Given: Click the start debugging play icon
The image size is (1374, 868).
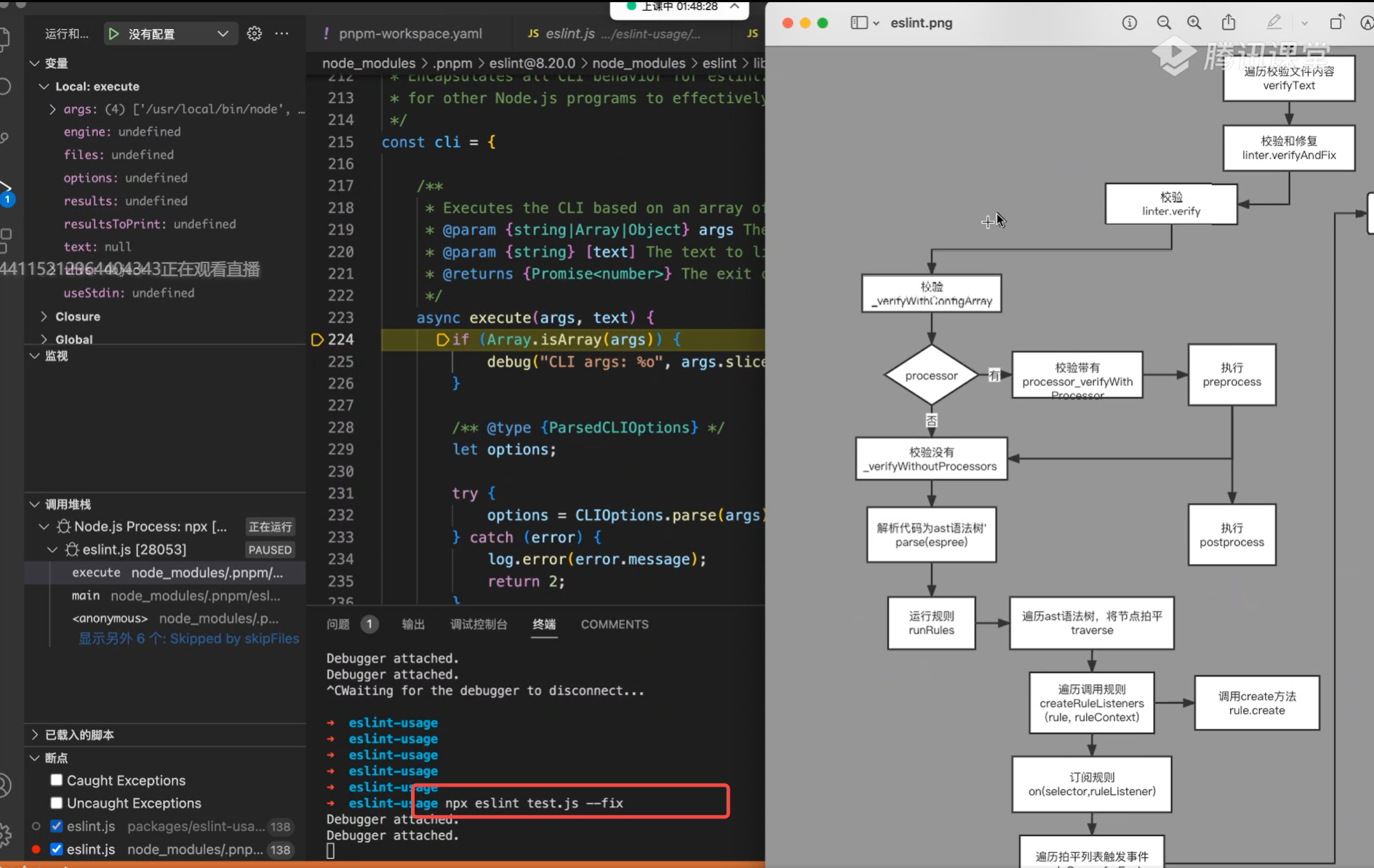Looking at the screenshot, I should 113,33.
